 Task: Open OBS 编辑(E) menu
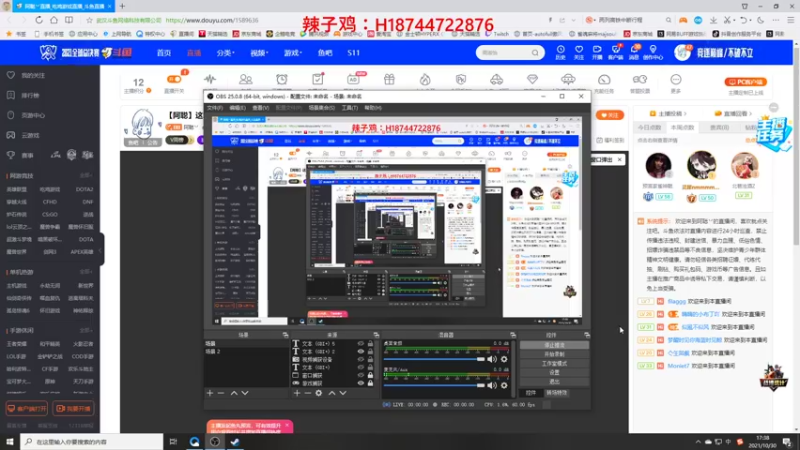click(x=237, y=108)
